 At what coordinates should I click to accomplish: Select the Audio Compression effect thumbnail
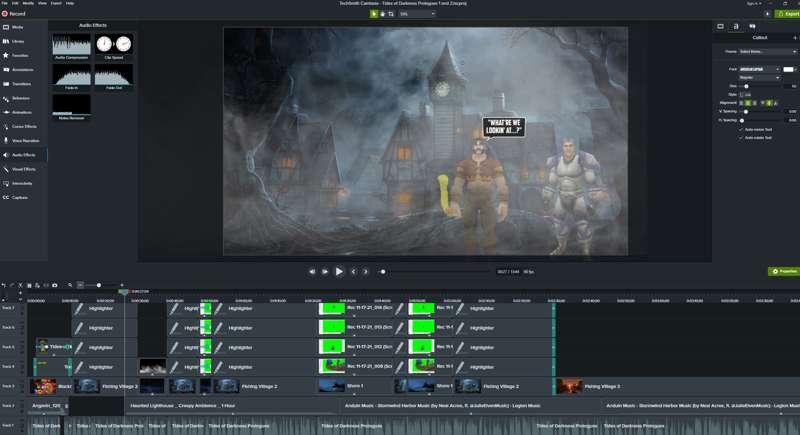coord(71,46)
